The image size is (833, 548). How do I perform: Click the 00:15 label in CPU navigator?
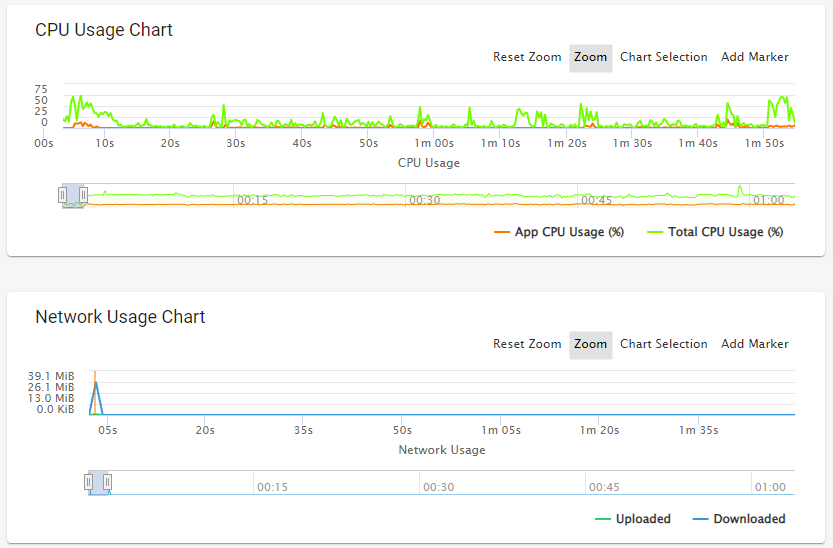pos(252,200)
